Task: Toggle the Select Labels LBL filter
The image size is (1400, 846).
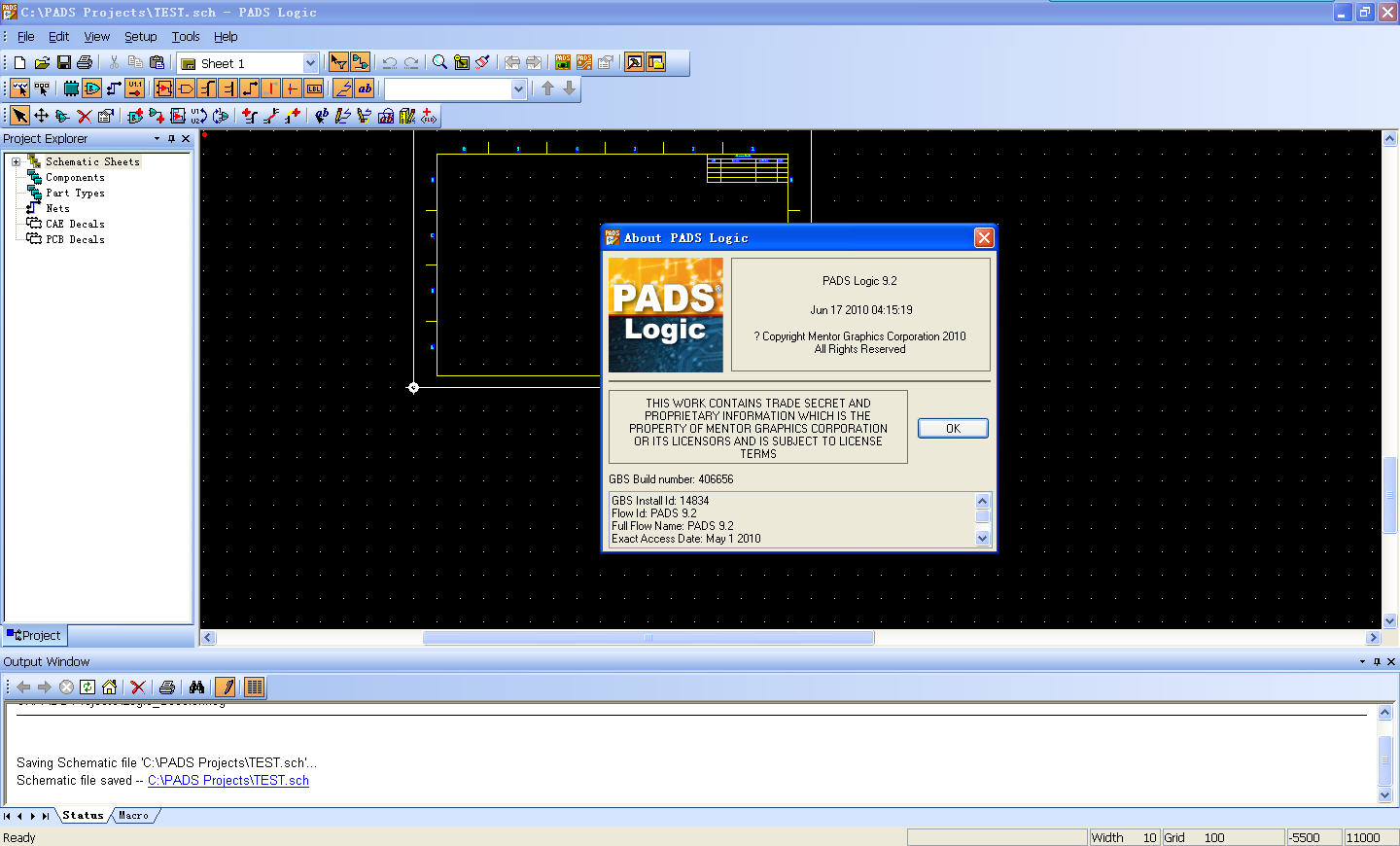Action: click(x=314, y=88)
